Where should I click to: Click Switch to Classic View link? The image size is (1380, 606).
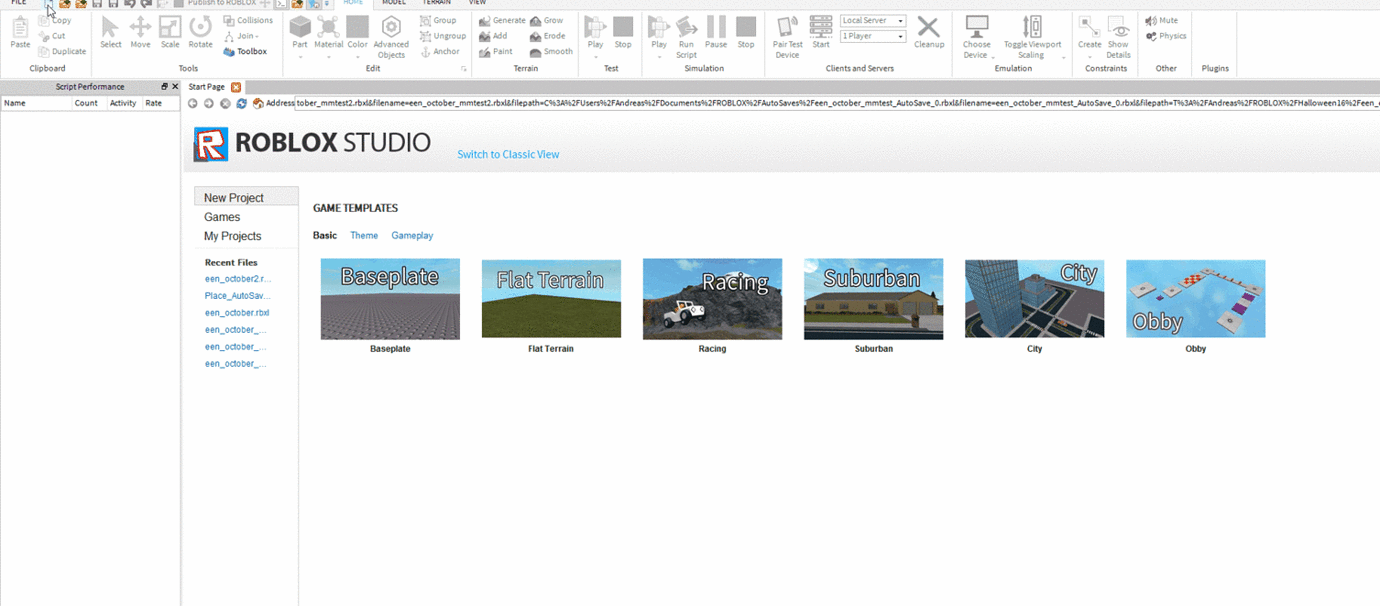pyautogui.click(x=508, y=155)
